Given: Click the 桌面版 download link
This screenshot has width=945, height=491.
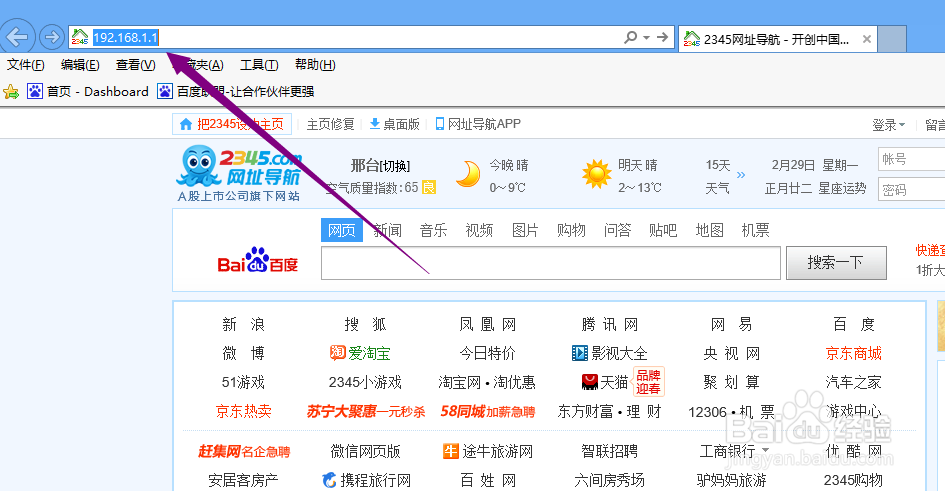Looking at the screenshot, I should 394,124.
